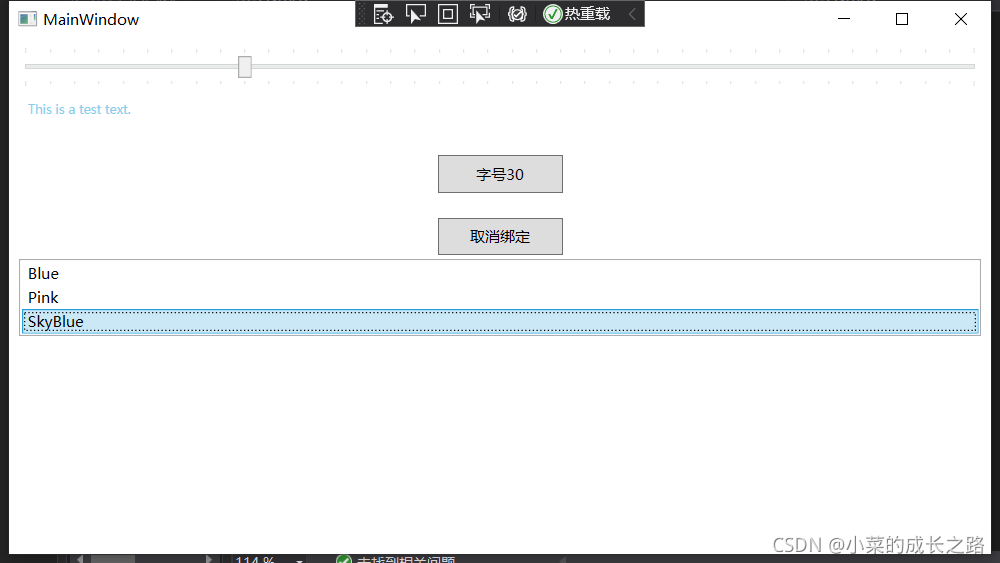The width and height of the screenshot is (1000, 563).
Task: Click the 'This is a test text.' label
Action: (x=79, y=110)
